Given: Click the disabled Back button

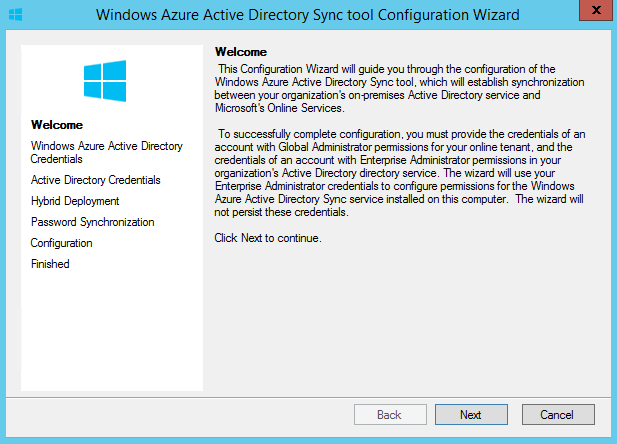Looking at the screenshot, I should 390,414.
